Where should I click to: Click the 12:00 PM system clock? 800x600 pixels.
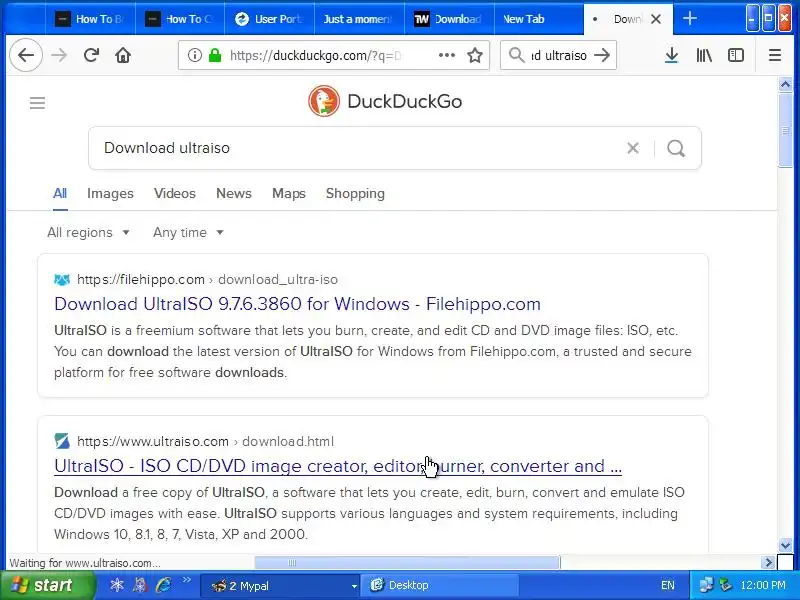[x=763, y=585]
